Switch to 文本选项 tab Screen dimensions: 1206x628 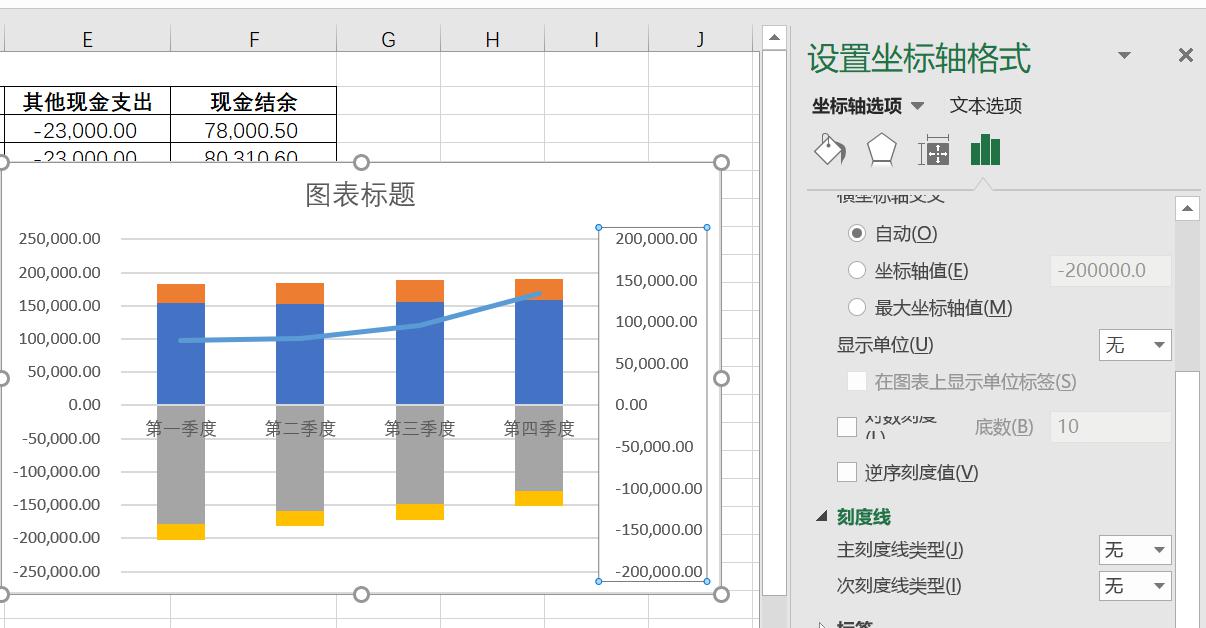985,106
